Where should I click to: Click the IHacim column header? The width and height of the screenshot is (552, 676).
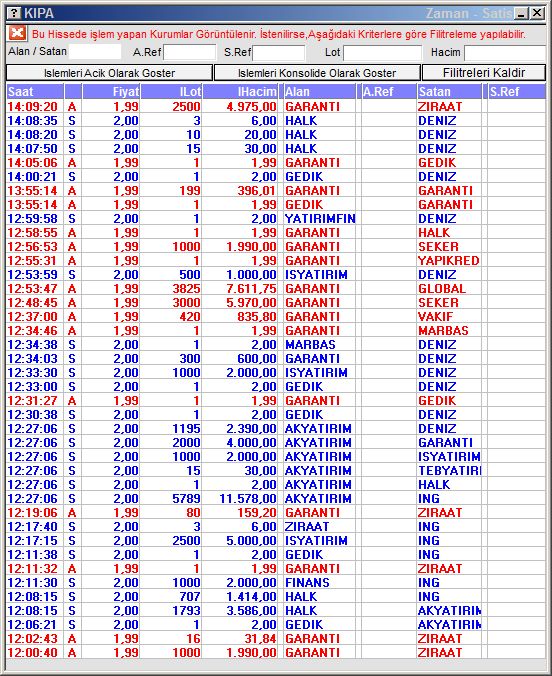pyautogui.click(x=240, y=92)
